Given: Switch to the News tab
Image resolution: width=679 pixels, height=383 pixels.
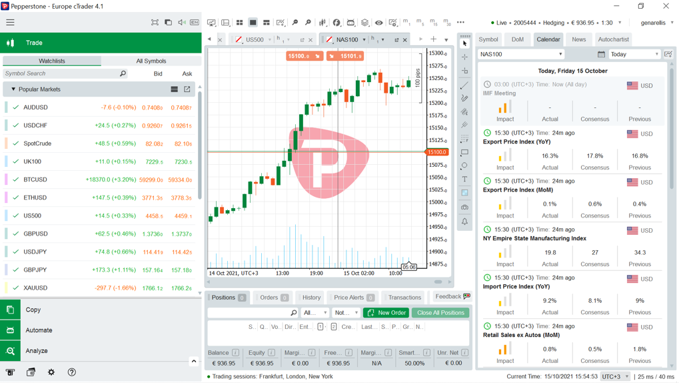Looking at the screenshot, I should point(579,39).
